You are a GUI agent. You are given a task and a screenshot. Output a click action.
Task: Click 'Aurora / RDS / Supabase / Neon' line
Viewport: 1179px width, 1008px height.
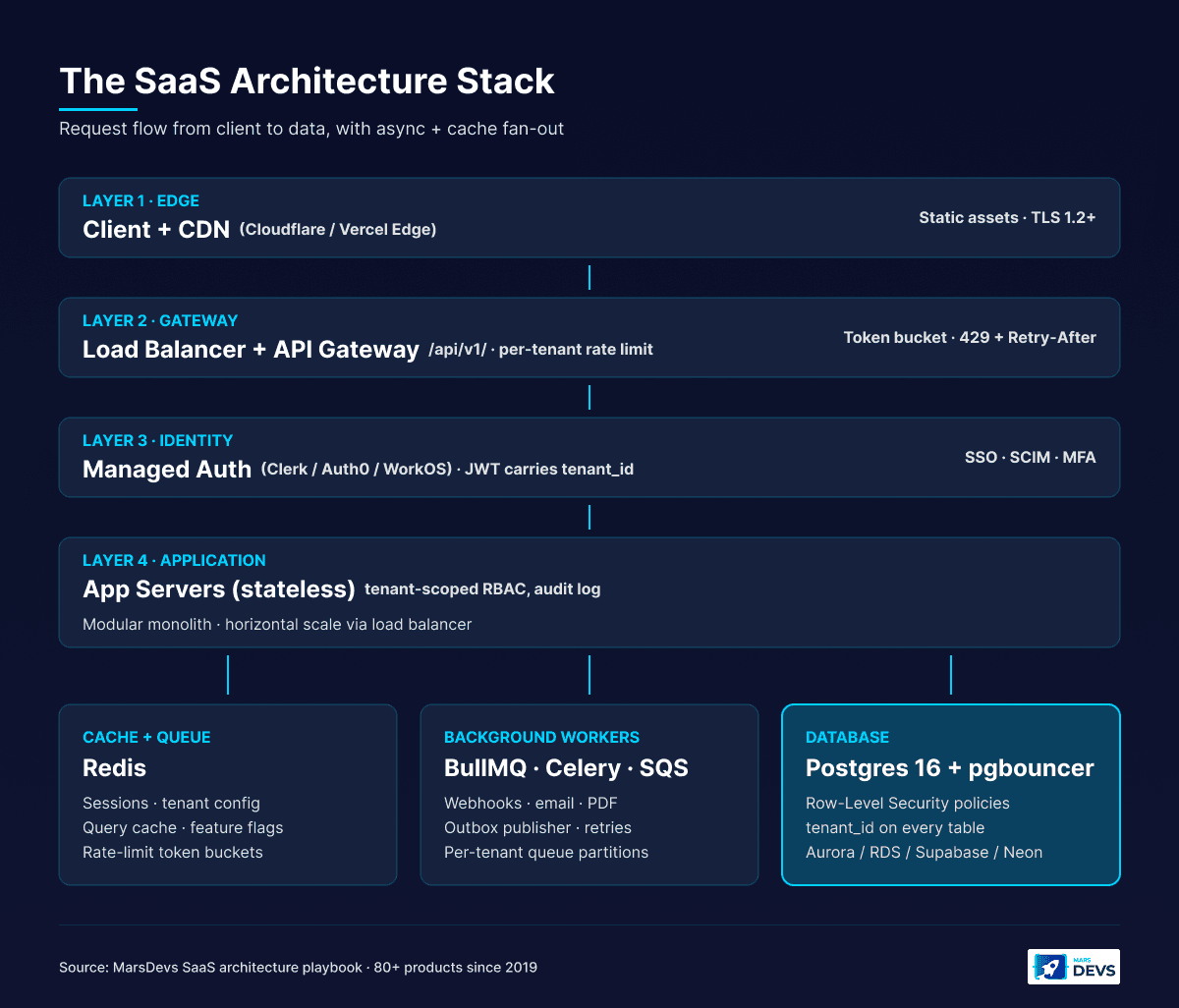click(x=924, y=852)
